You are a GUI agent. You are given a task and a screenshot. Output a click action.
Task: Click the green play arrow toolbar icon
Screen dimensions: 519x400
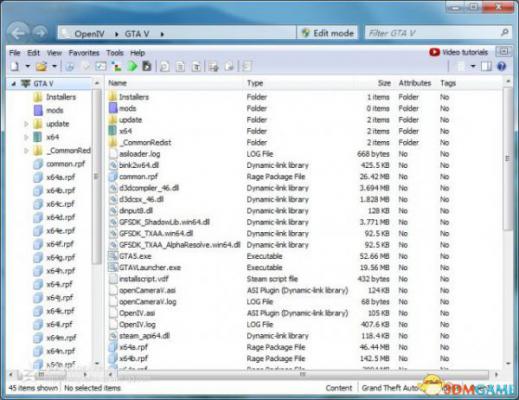(132, 66)
